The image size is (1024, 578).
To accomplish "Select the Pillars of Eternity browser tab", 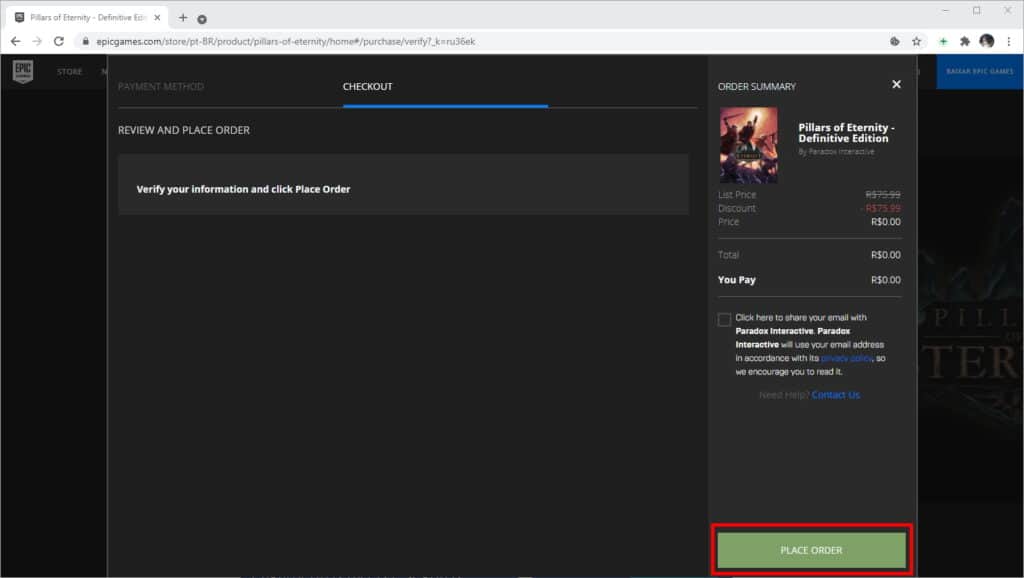I will coord(86,18).
